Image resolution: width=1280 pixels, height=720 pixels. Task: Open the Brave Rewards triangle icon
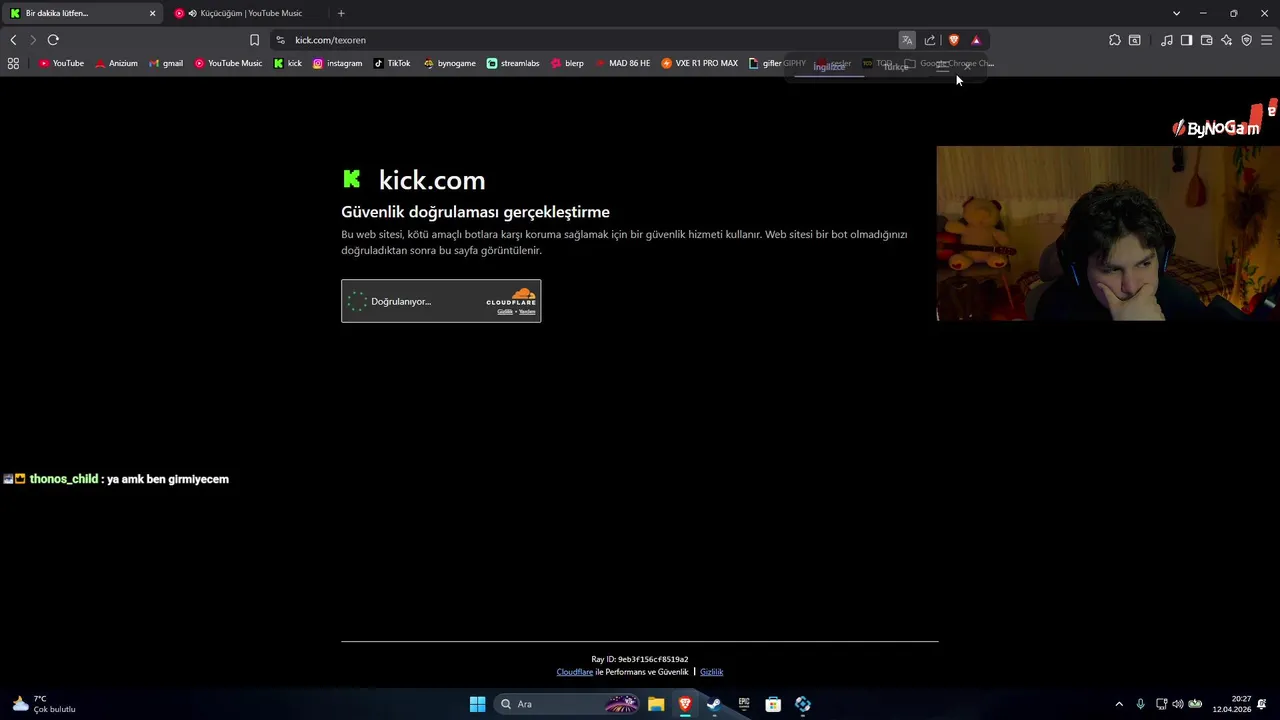click(976, 40)
